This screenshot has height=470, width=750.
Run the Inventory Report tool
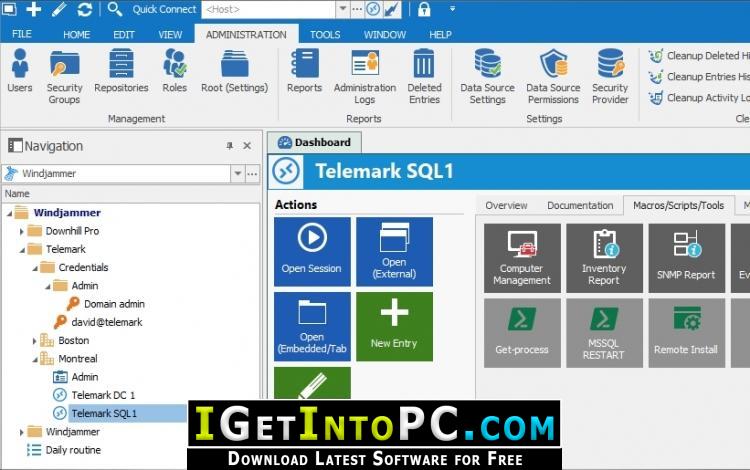point(604,258)
